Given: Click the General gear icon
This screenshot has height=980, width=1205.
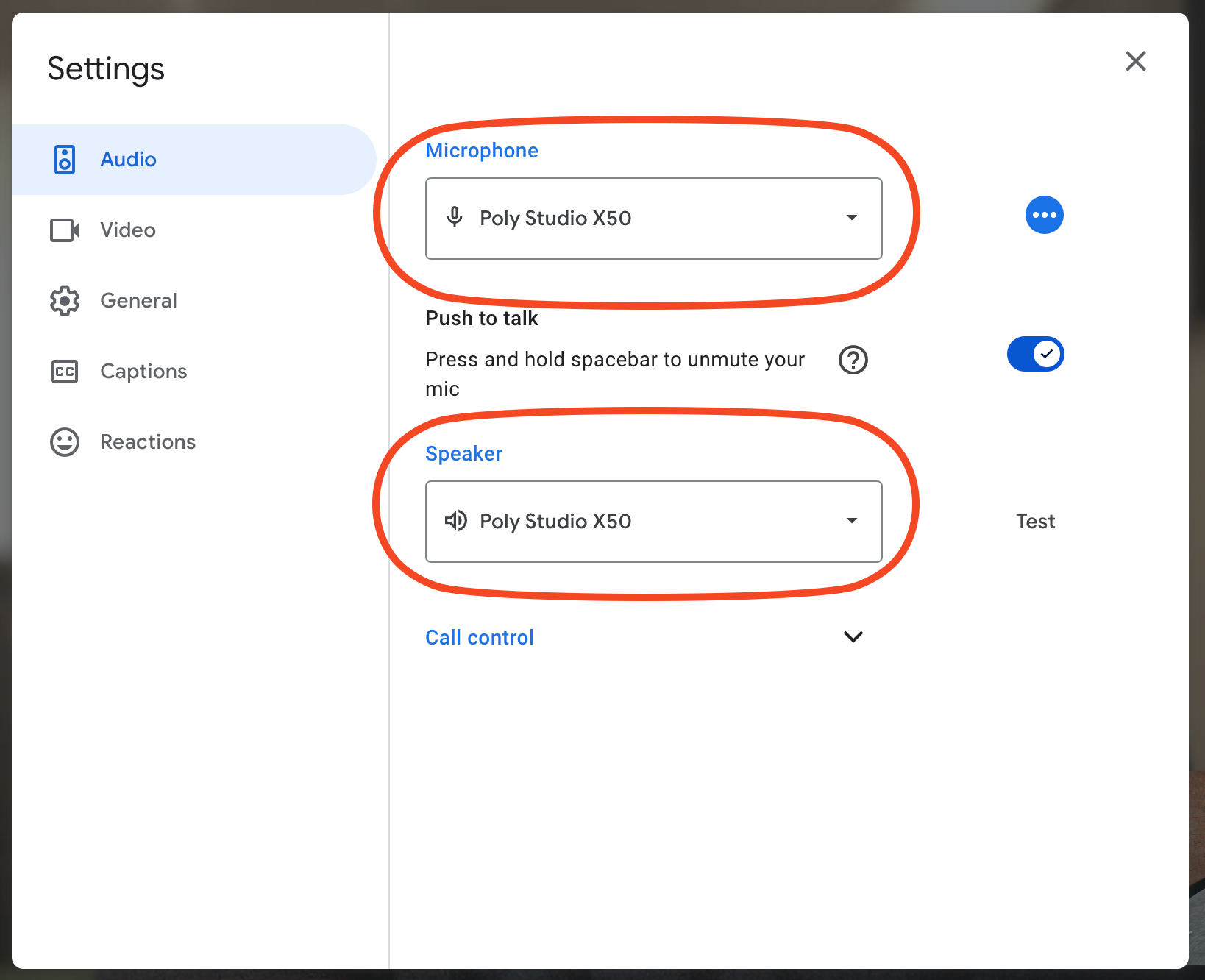Looking at the screenshot, I should coord(65,301).
